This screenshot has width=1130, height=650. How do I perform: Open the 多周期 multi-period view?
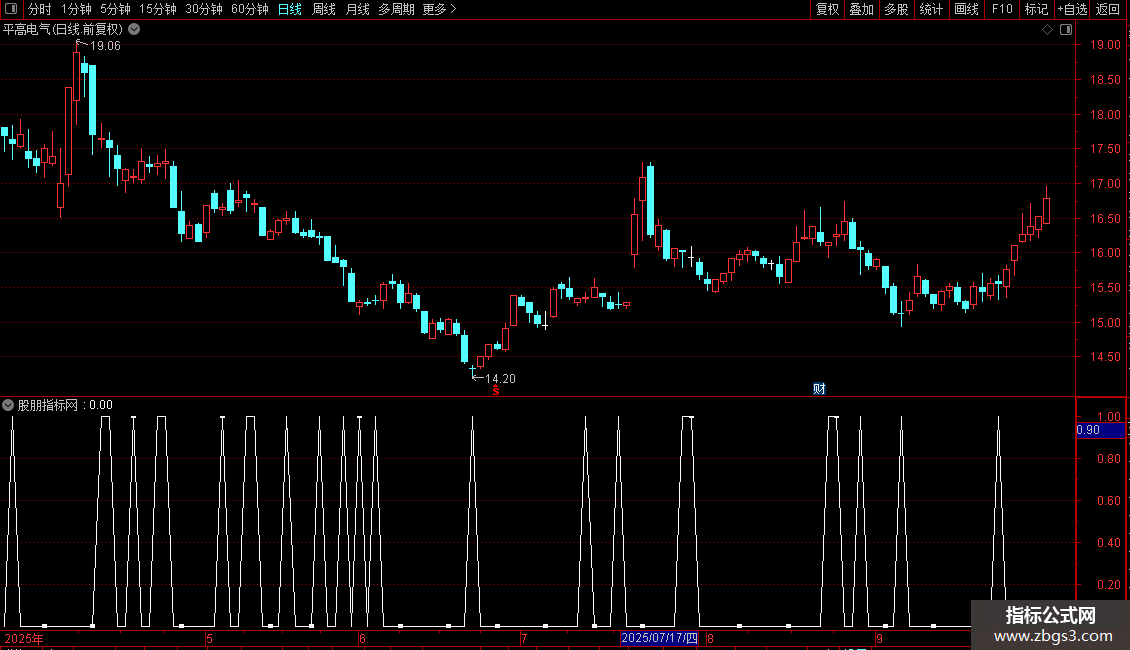[x=396, y=9]
